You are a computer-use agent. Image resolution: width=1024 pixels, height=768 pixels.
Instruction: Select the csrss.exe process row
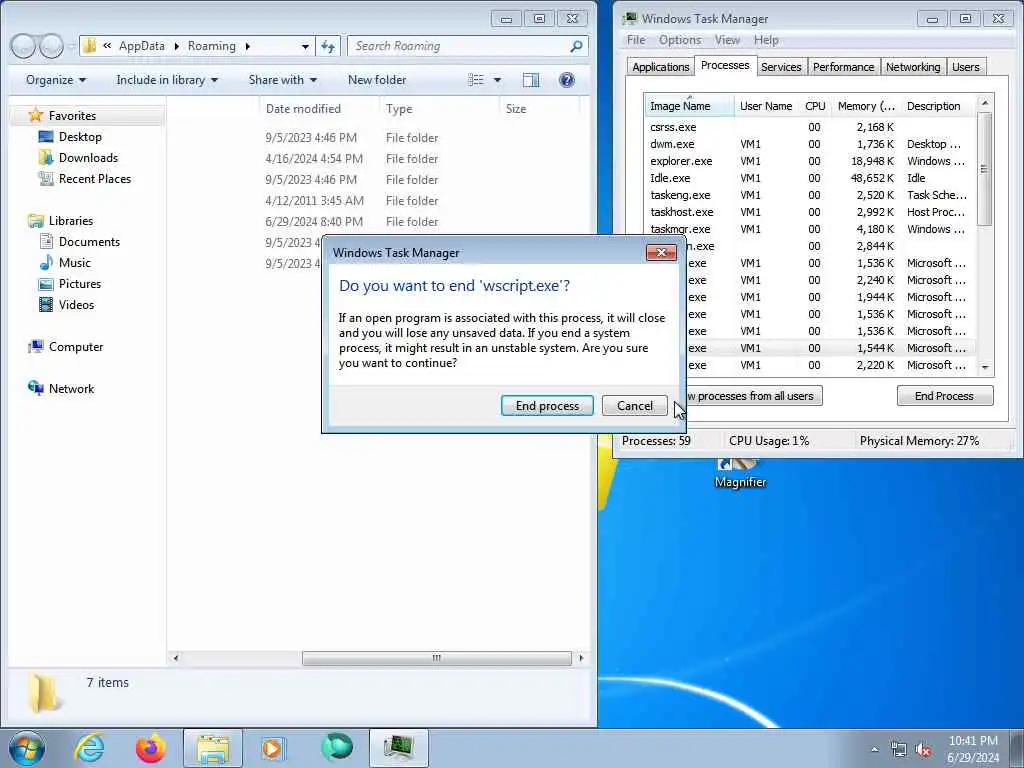[x=810, y=127]
